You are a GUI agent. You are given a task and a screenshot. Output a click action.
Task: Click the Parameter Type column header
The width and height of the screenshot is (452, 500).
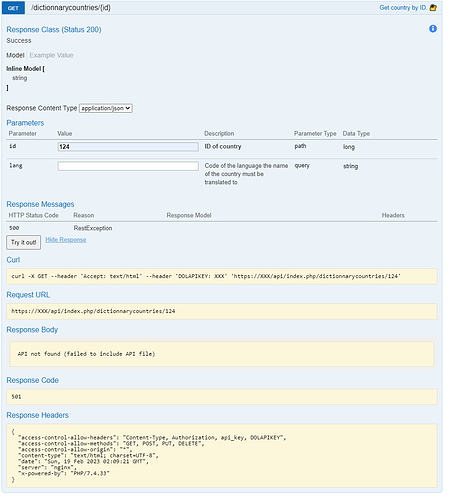pyautogui.click(x=315, y=134)
